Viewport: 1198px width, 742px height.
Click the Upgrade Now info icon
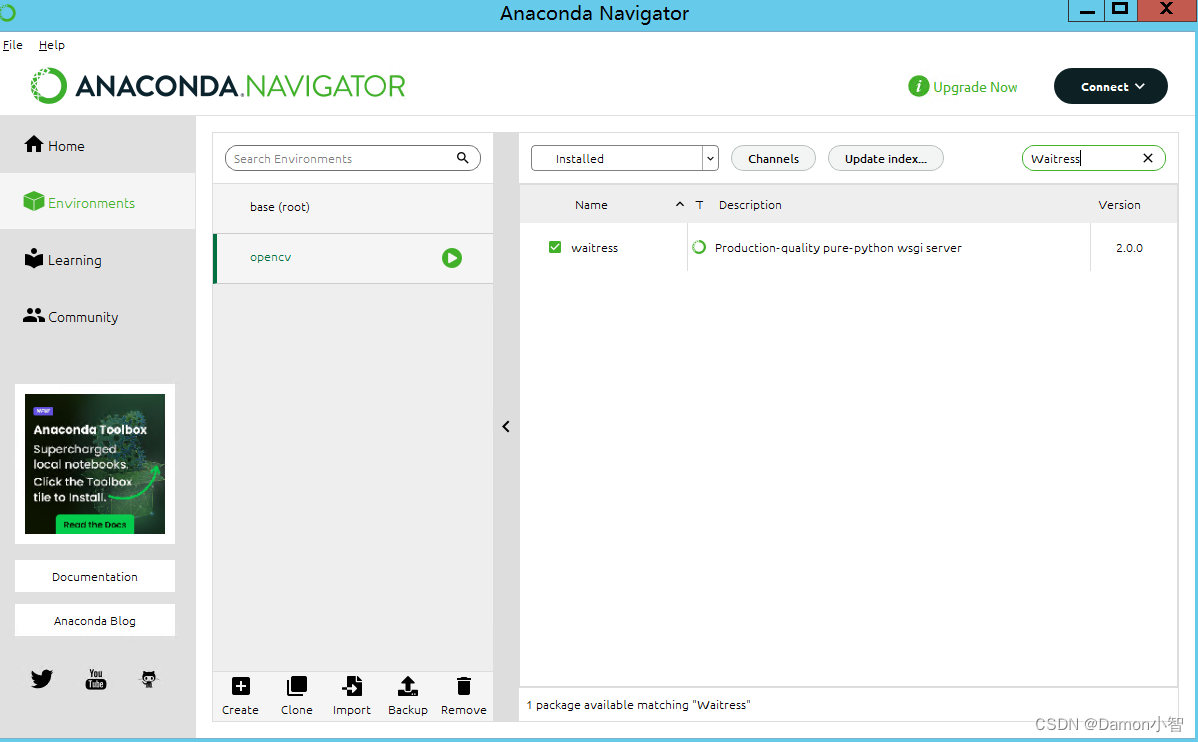point(918,86)
